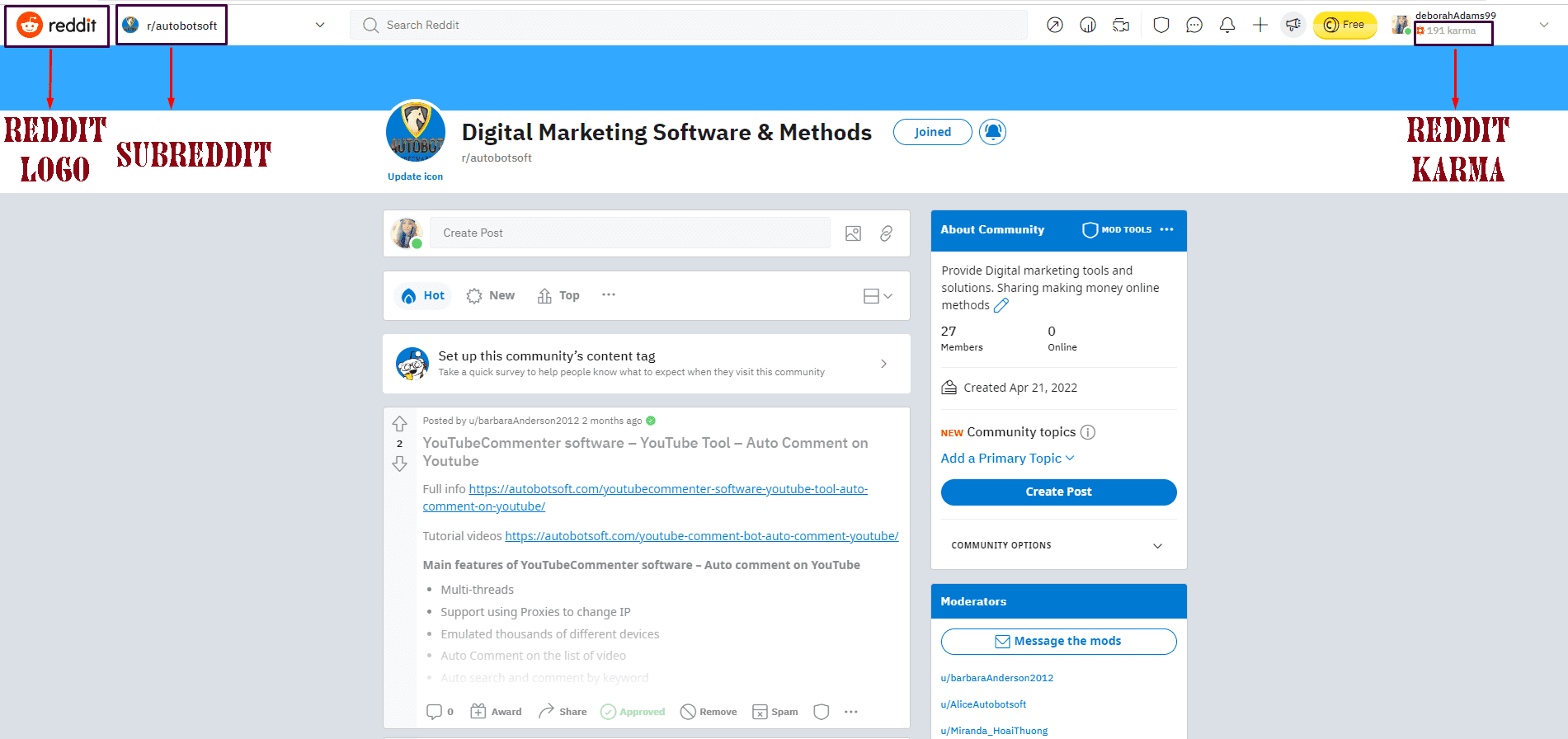1568x739 pixels.
Task: Open Mod Tools in About Community
Action: coord(1117,230)
